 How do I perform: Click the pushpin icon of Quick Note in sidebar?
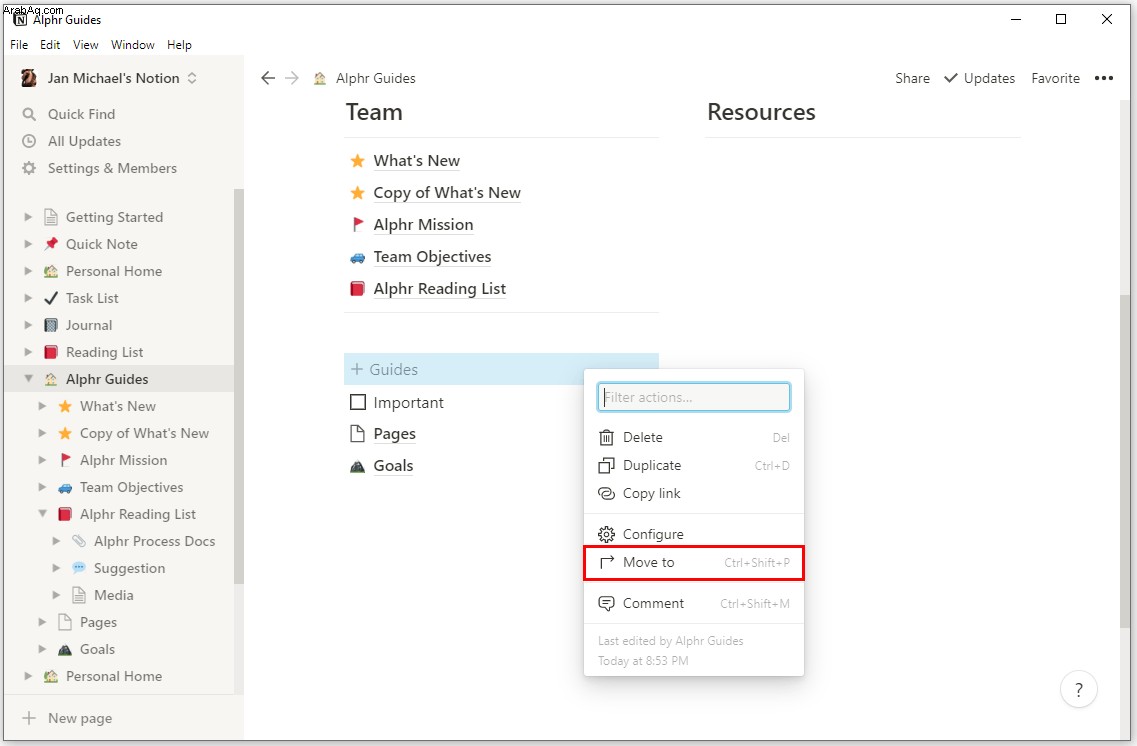pos(51,244)
